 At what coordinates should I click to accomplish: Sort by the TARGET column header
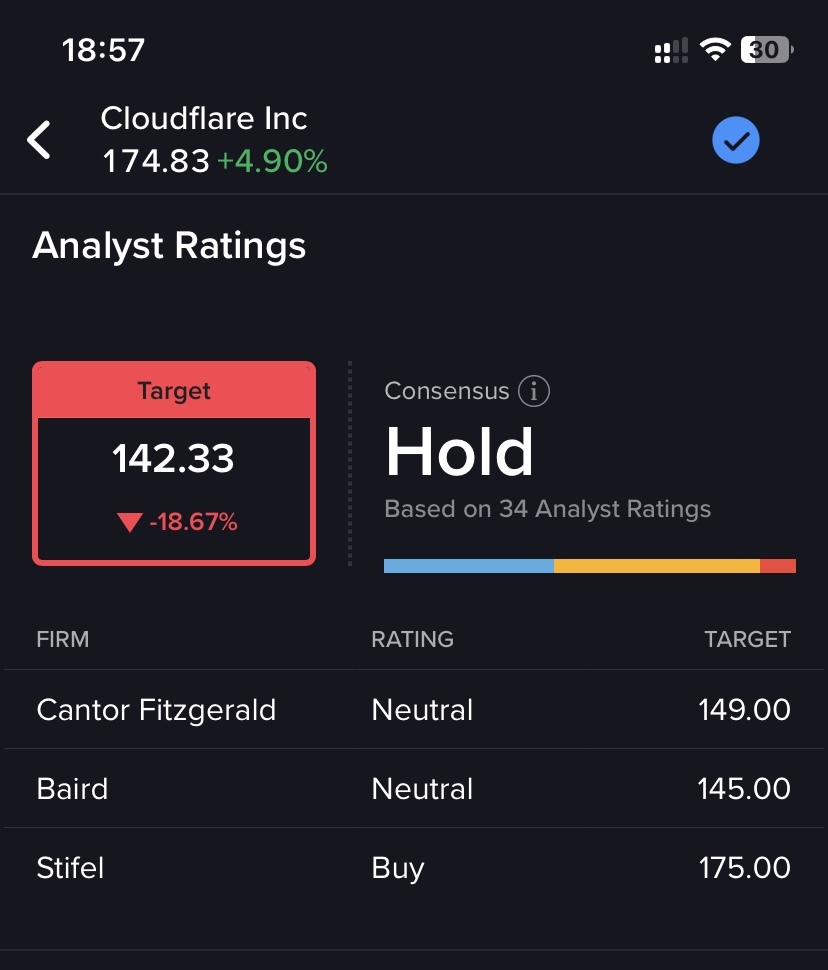(x=747, y=639)
